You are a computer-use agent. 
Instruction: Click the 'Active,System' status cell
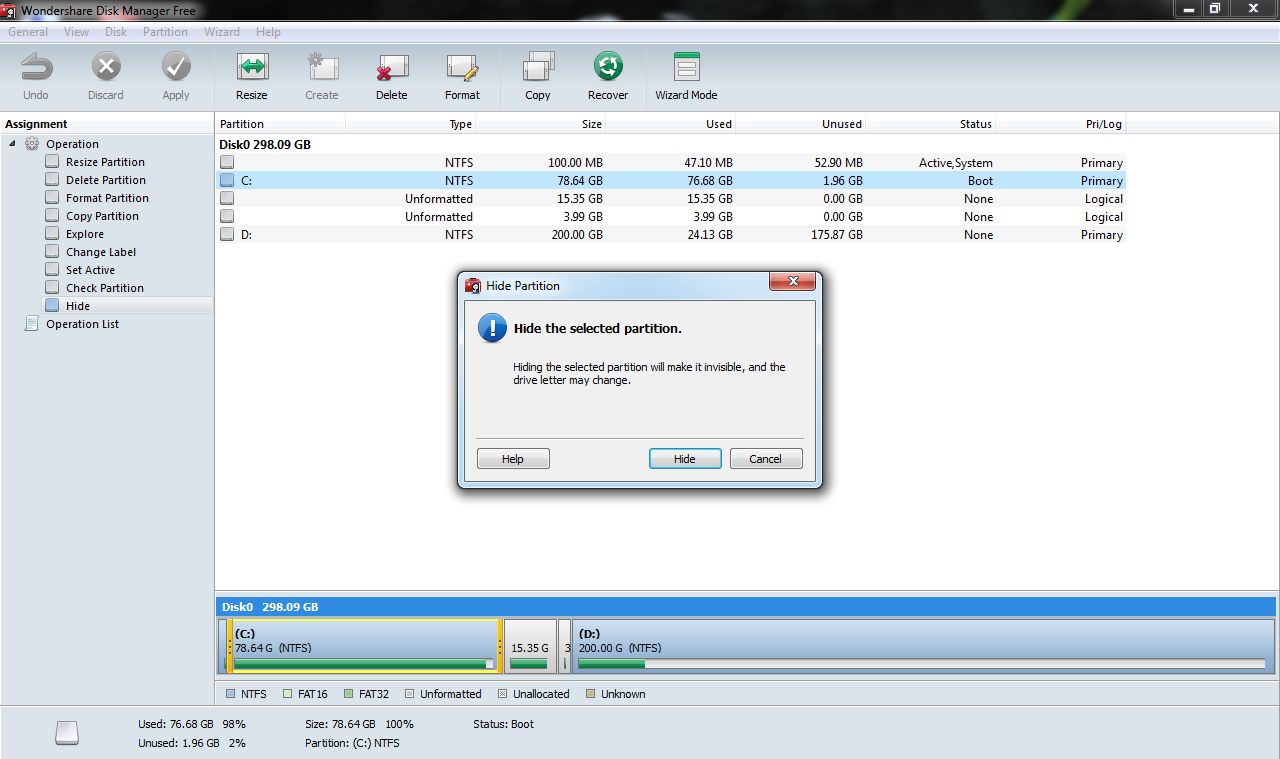[956, 163]
